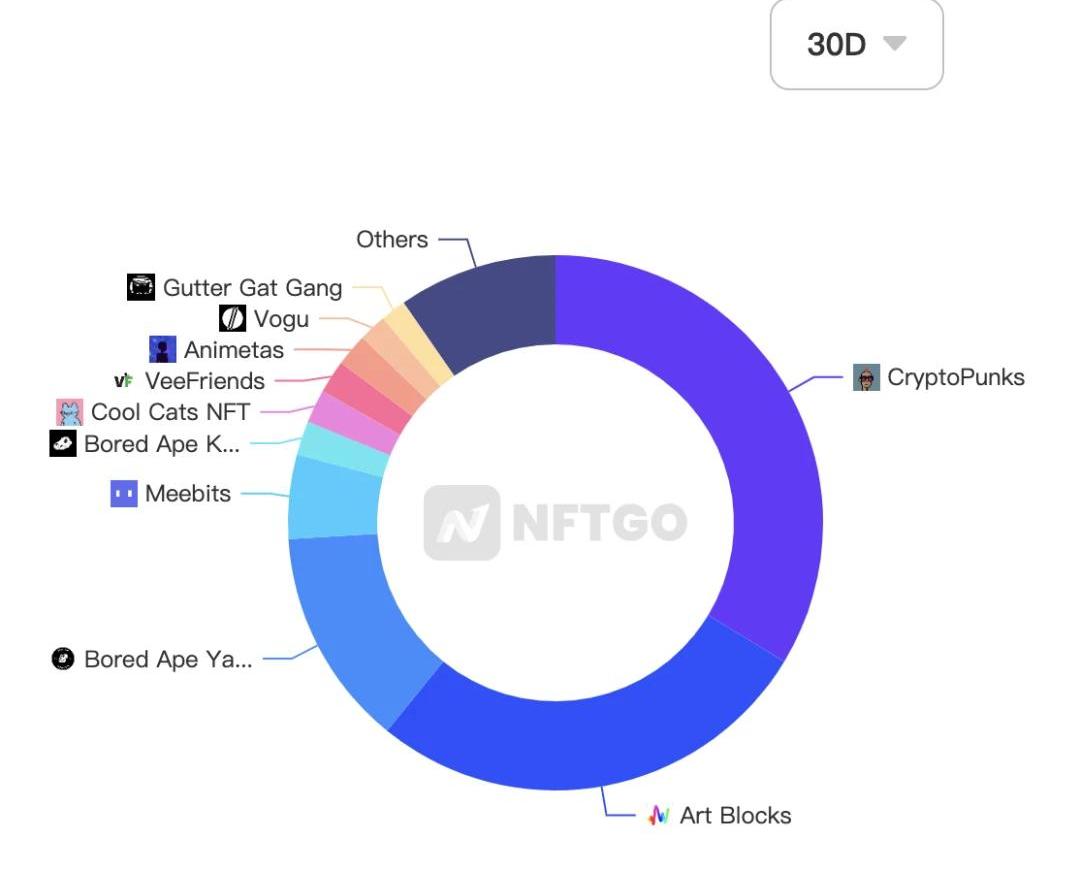
Task: Click the Gutter Cat Gang icon
Action: point(141,288)
